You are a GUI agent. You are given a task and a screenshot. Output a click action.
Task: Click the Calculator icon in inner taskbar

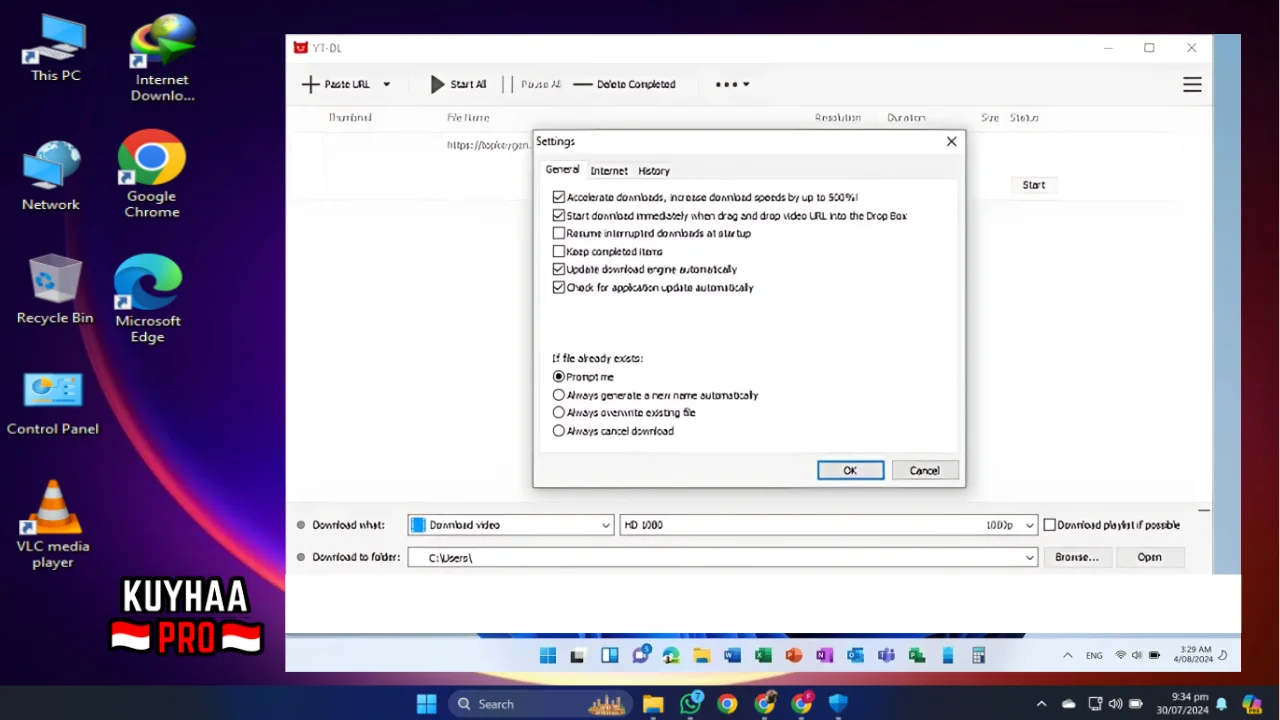point(978,656)
